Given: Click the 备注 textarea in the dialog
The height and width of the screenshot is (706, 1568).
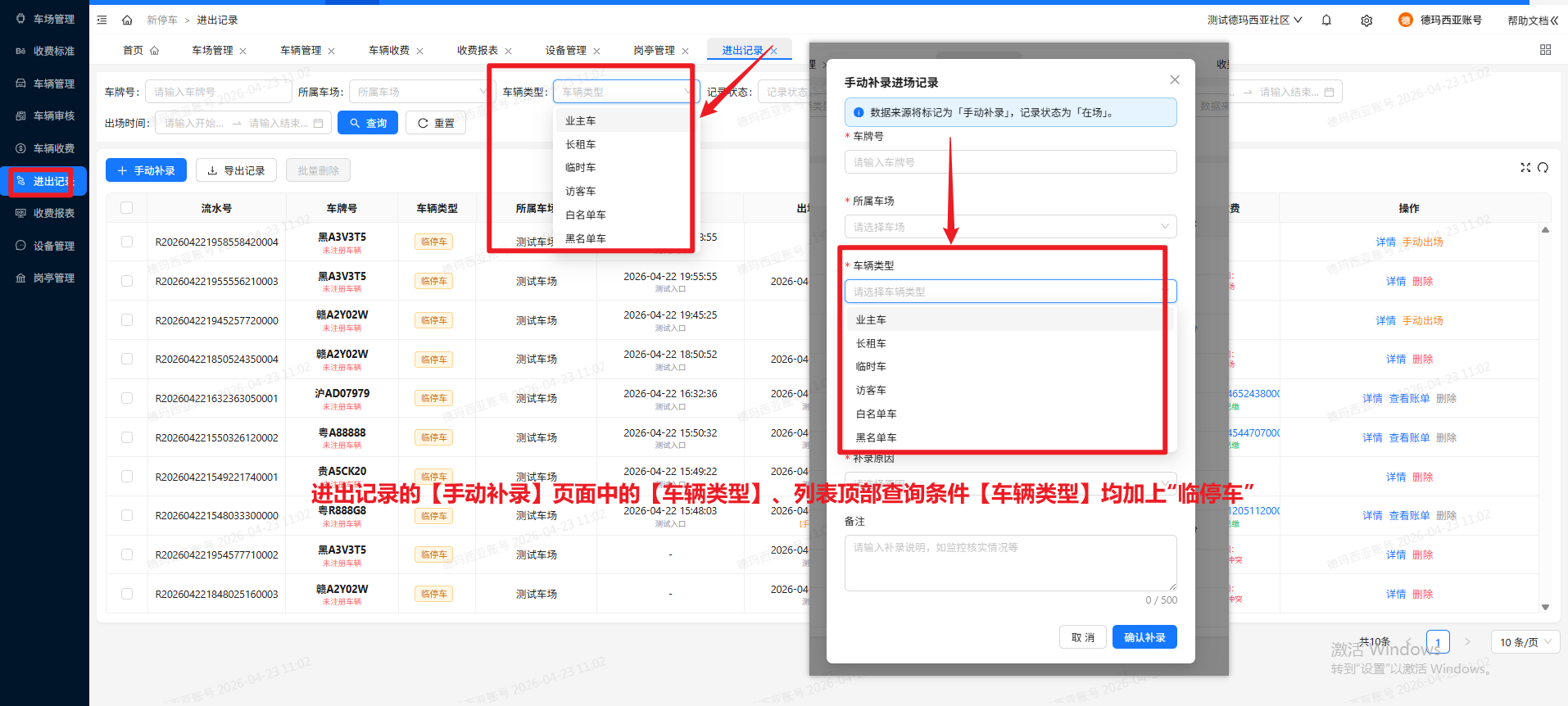Looking at the screenshot, I should point(1010,563).
